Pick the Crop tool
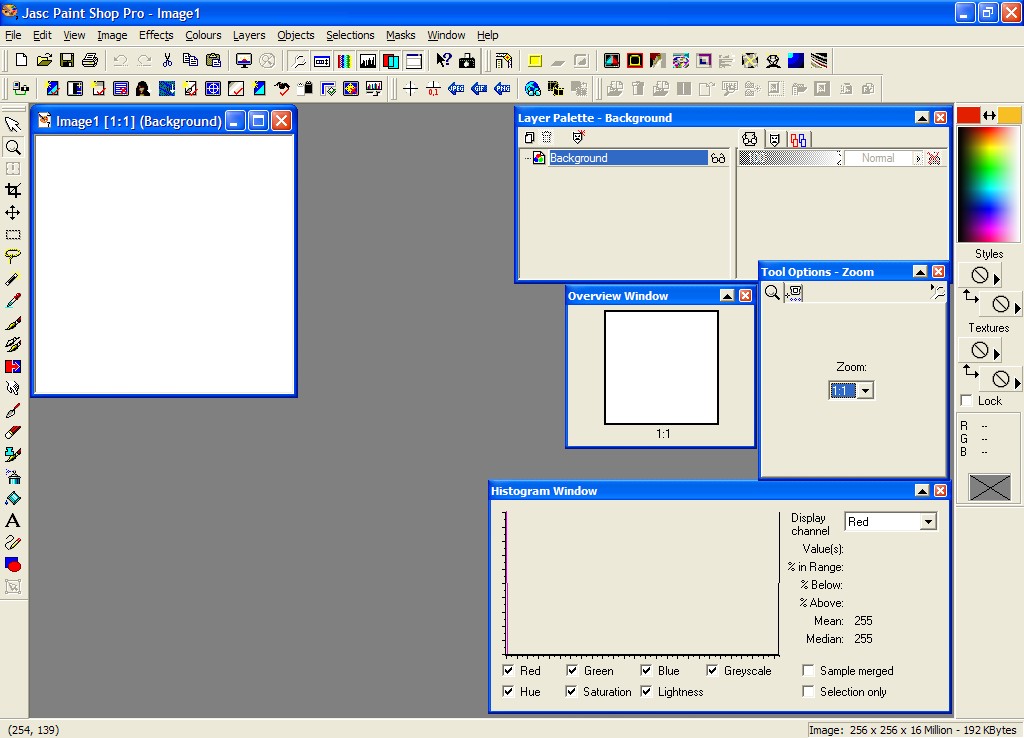The image size is (1024, 738). (x=12, y=191)
